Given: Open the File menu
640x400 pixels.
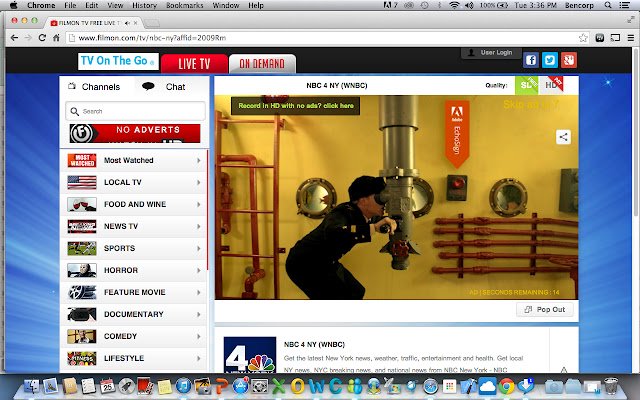Looking at the screenshot, I should [70, 5].
